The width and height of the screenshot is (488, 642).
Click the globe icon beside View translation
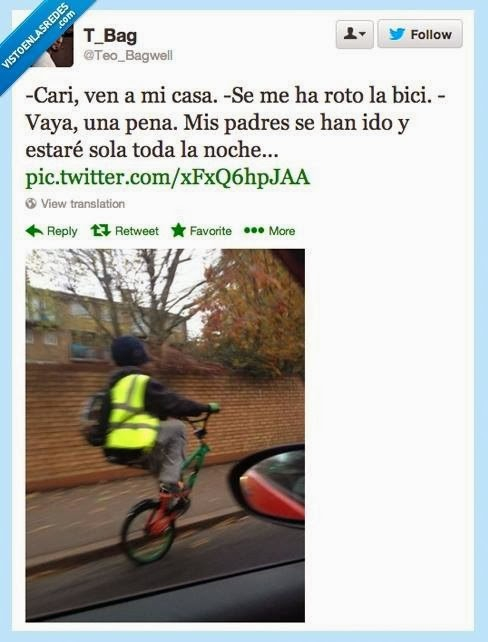click(31, 203)
